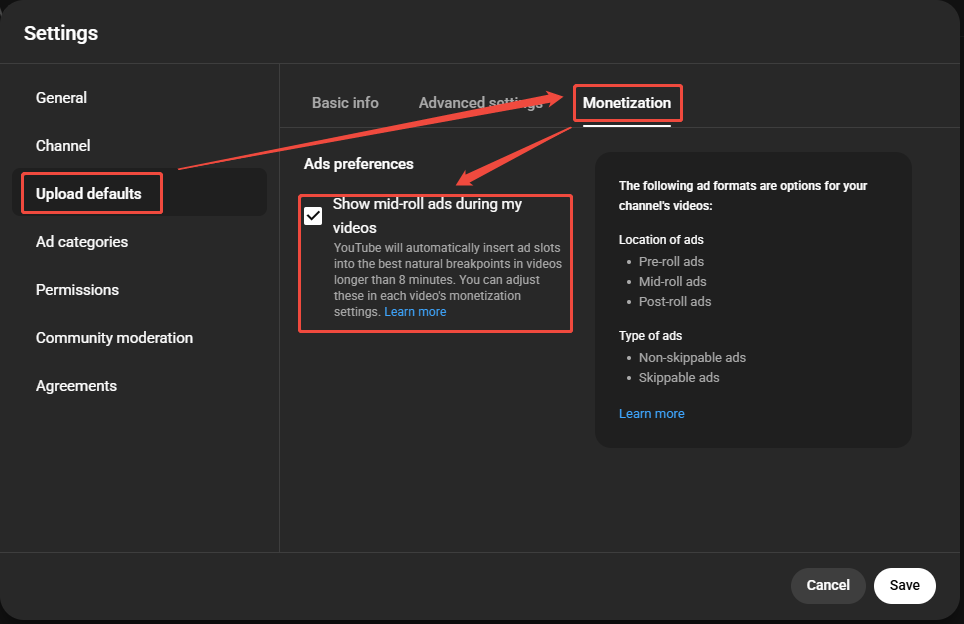The height and width of the screenshot is (624, 964).
Task: Open Learn more in the ad formats panel
Action: (x=651, y=413)
